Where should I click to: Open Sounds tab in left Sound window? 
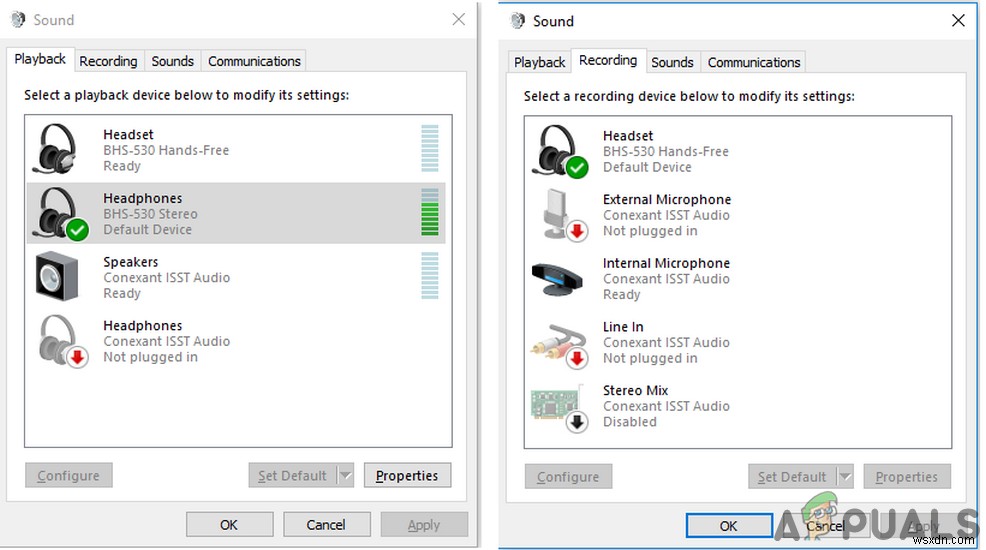click(172, 62)
